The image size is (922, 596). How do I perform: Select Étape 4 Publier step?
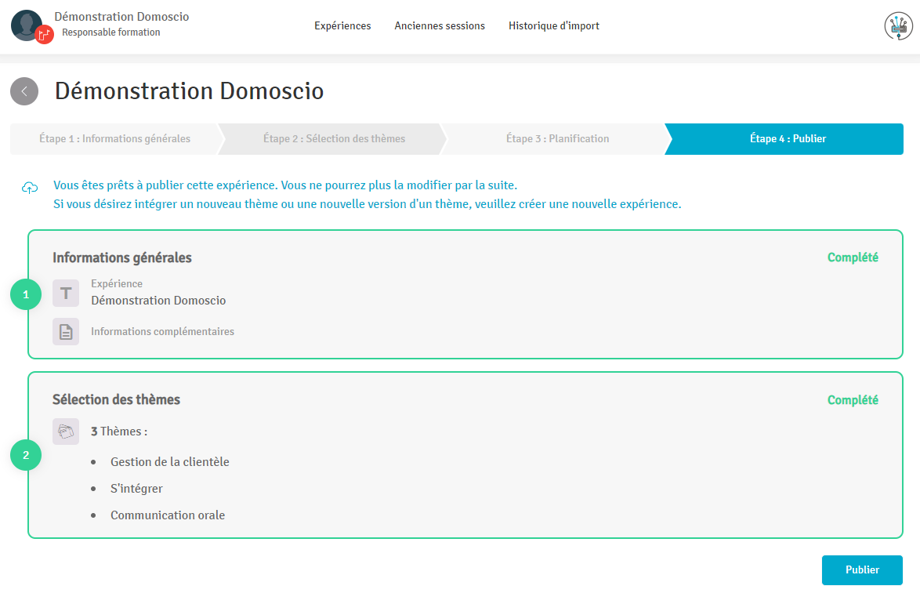[x=787, y=139]
